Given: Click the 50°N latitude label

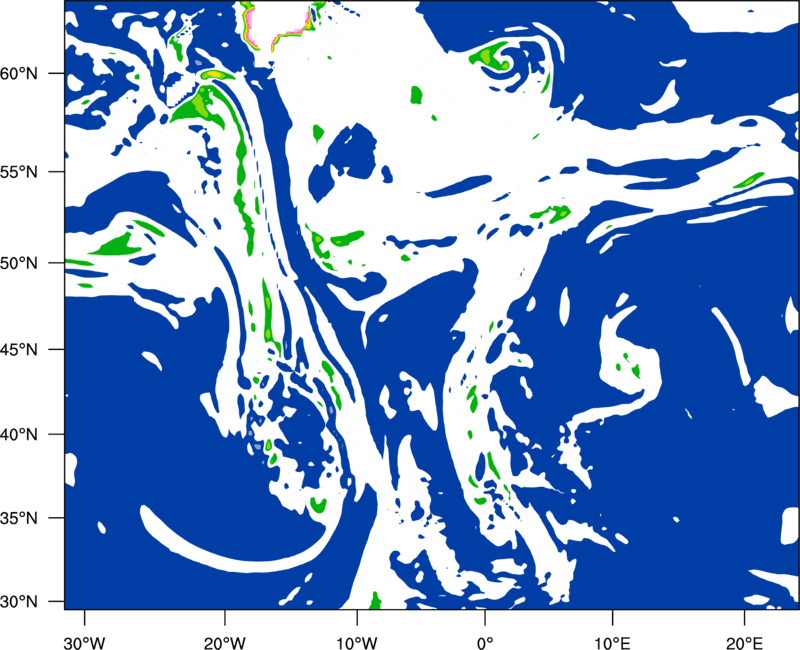Looking at the screenshot, I should point(19,263).
